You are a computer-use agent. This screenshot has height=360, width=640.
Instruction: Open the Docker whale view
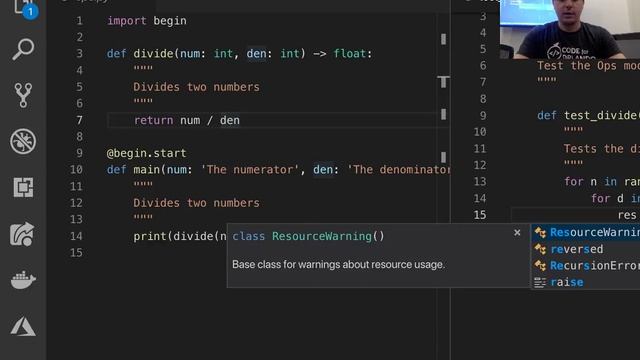tap(23, 280)
